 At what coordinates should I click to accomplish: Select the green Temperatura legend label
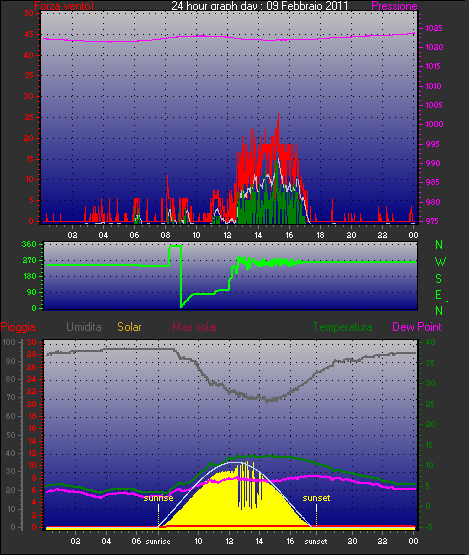tap(342, 327)
